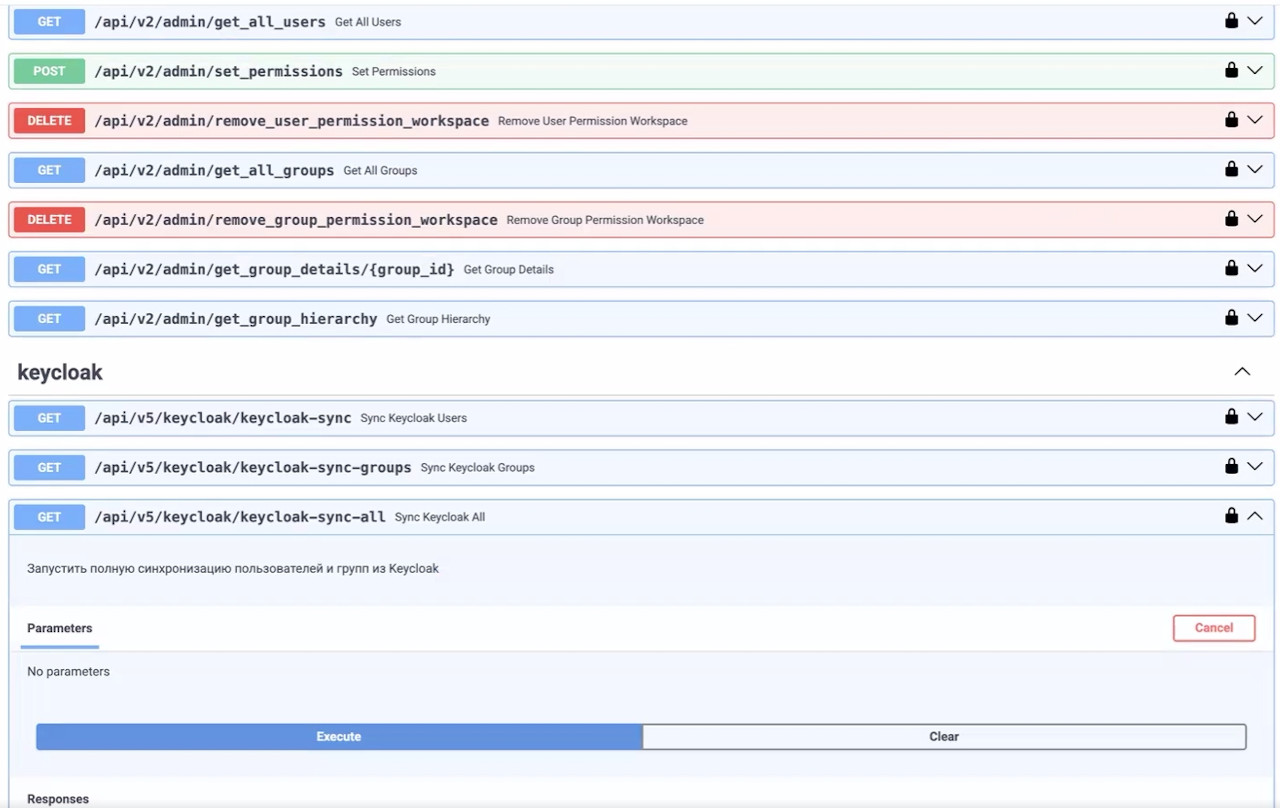This screenshot has width=1280, height=808.
Task: Click lock icon on keycloak-sync-all endpoint
Action: point(1232,515)
